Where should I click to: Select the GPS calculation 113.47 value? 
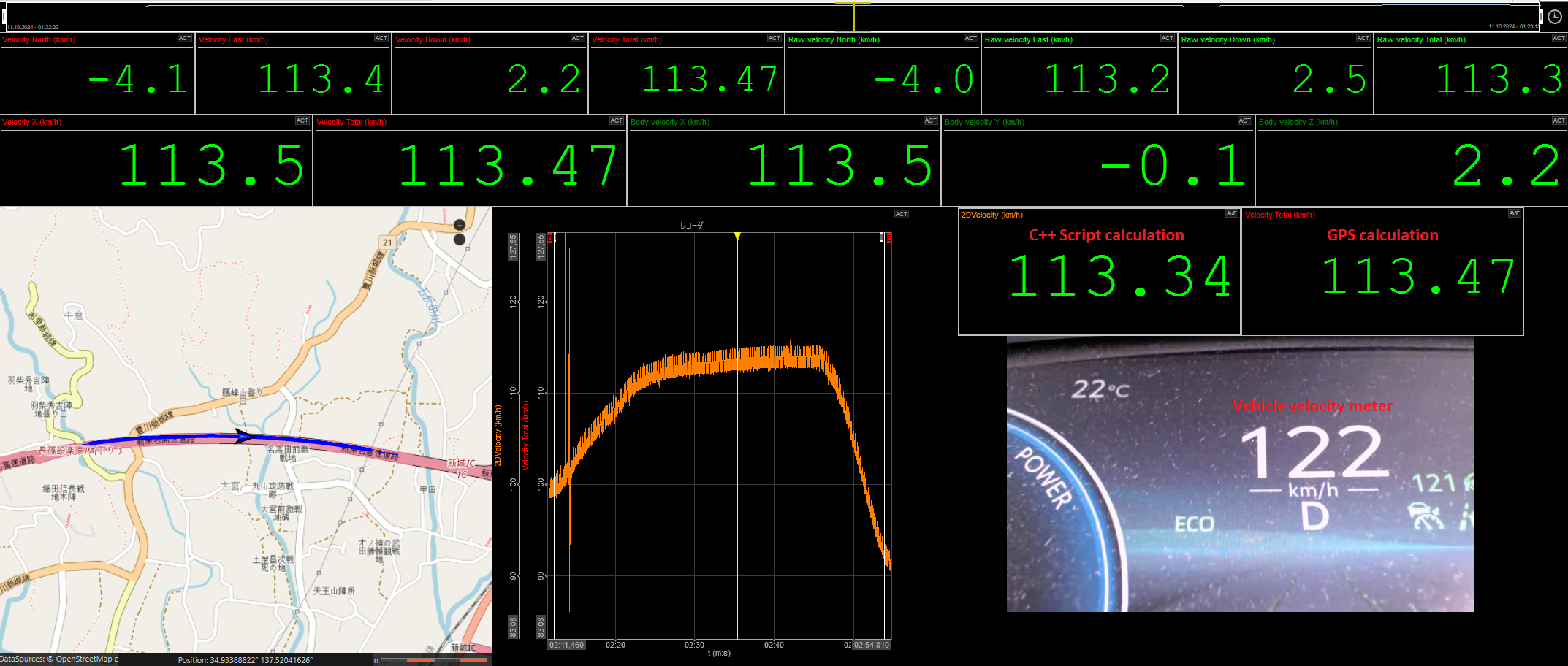tap(1419, 277)
